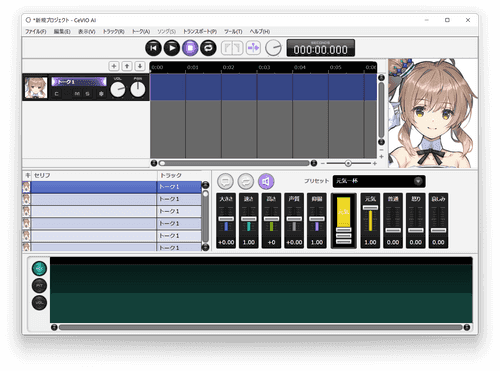Click the add track plus icon
This screenshot has width=500, height=371.
tap(114, 66)
